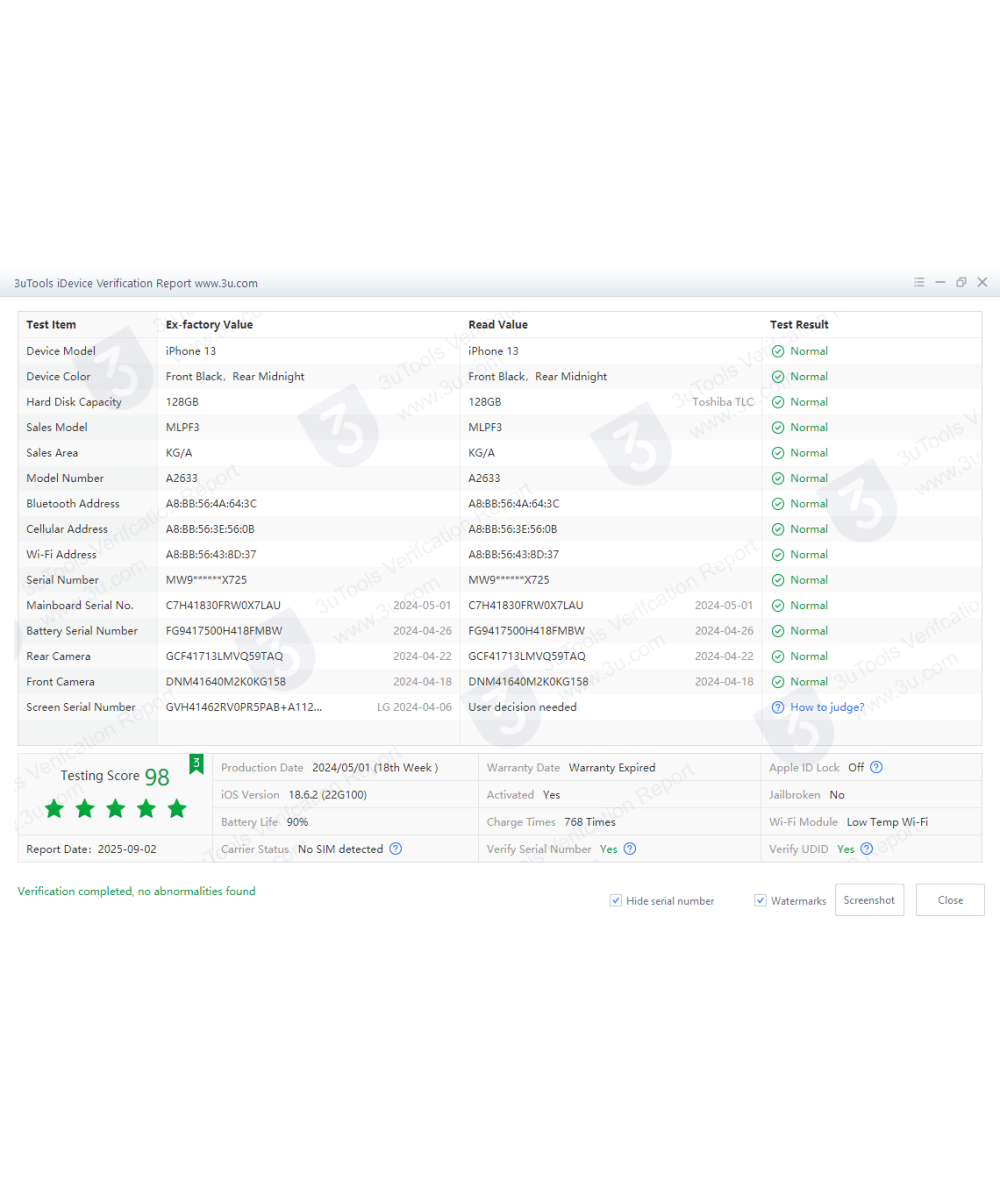Image resolution: width=1000 pixels, height=1200 pixels.
Task: Toggle the Hide serial number checkbox
Action: 615,900
